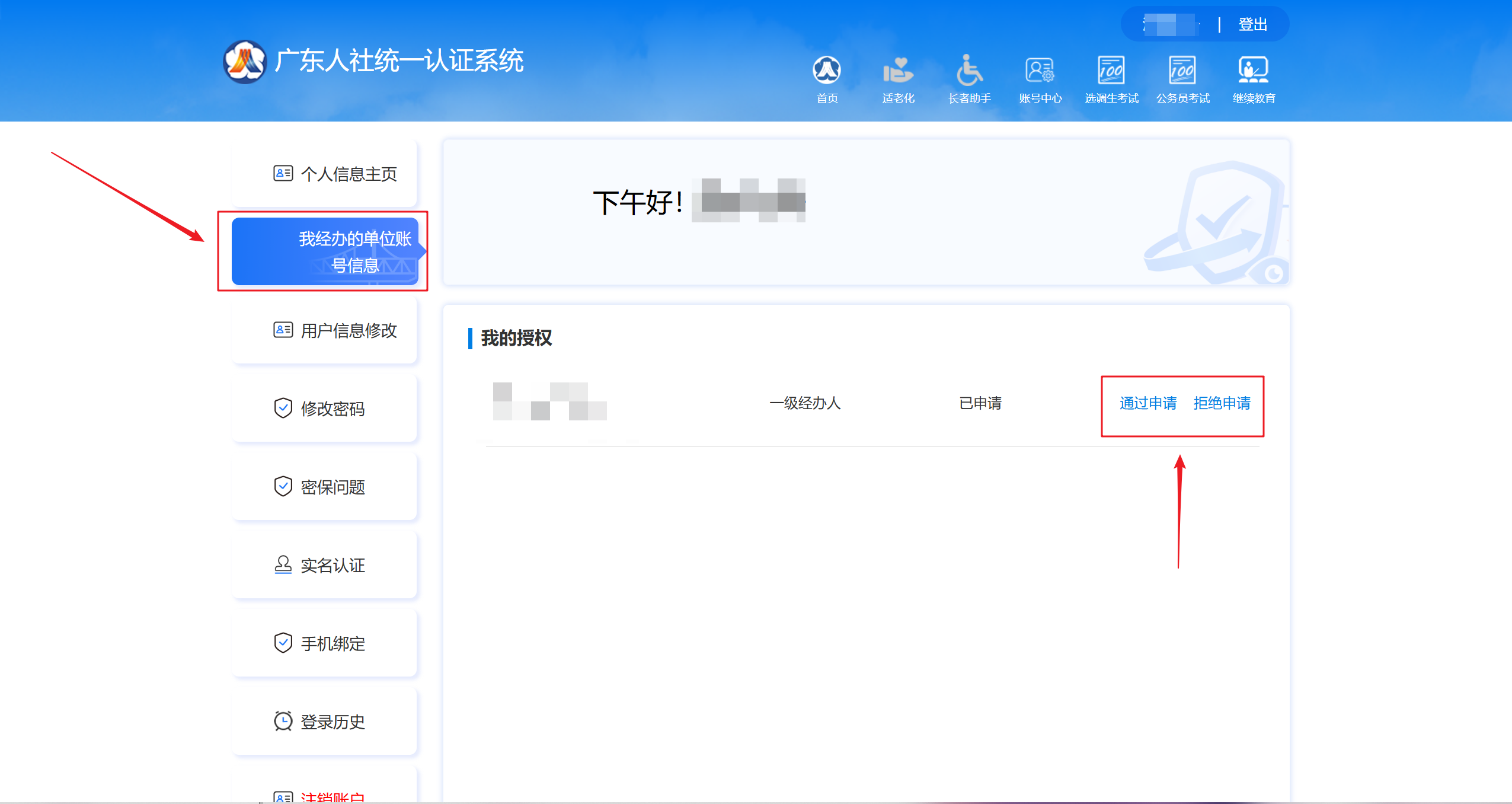Screen dimensions: 1512x804
Task: Click the 首页 home icon
Action: pos(827,71)
